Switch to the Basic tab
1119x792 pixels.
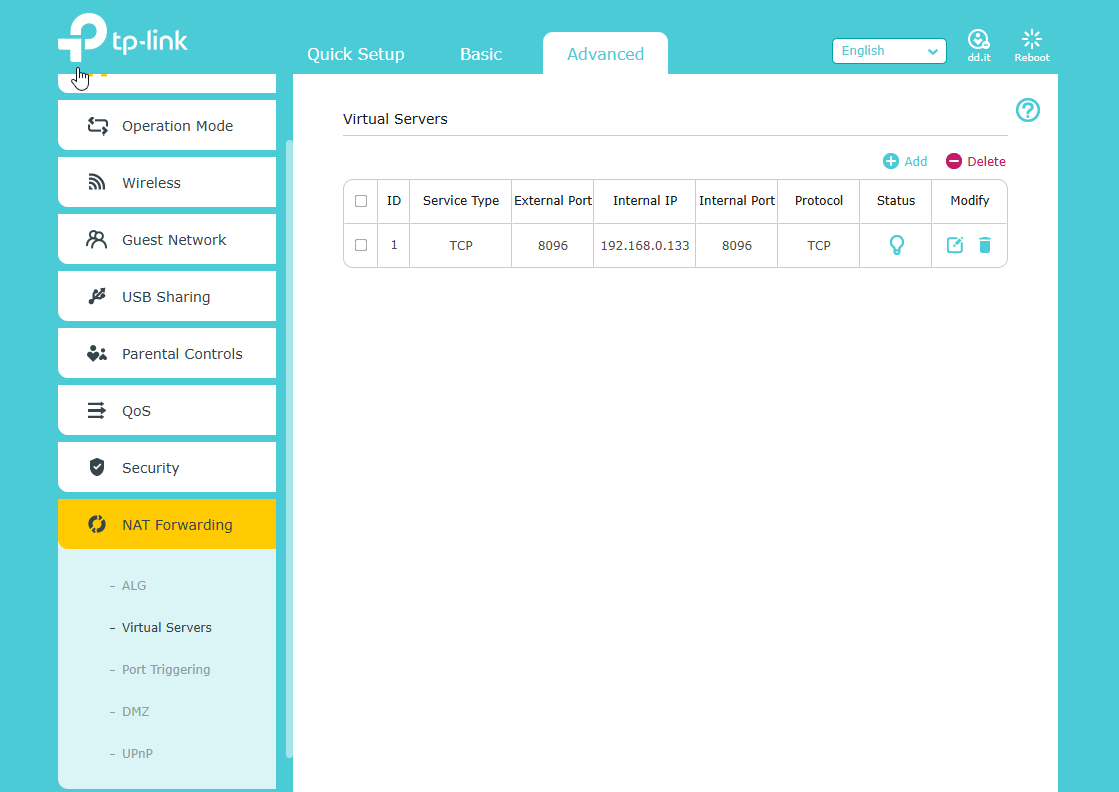click(x=481, y=54)
